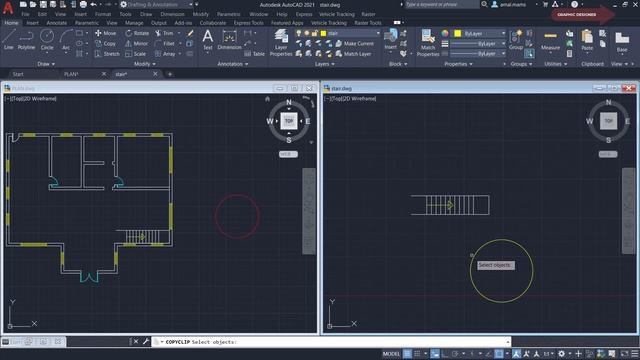
Task: Switch to the PLAN drawing tab
Action: click(x=71, y=74)
